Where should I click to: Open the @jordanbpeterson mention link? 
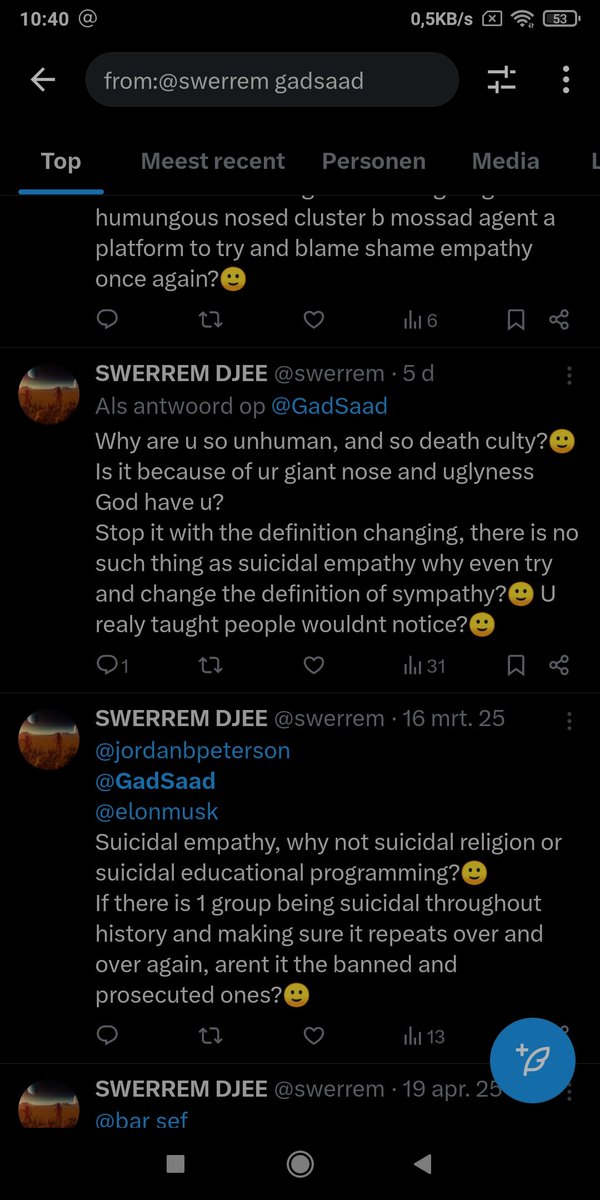click(x=192, y=750)
